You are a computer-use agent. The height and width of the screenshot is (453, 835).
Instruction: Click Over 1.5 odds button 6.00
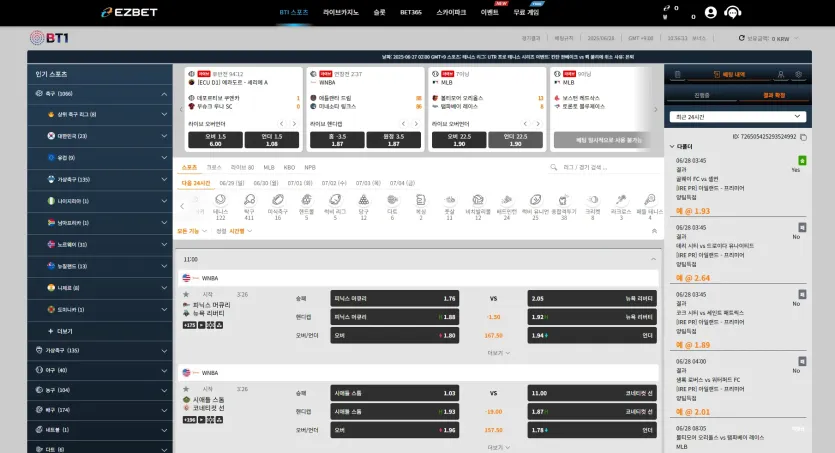215,140
